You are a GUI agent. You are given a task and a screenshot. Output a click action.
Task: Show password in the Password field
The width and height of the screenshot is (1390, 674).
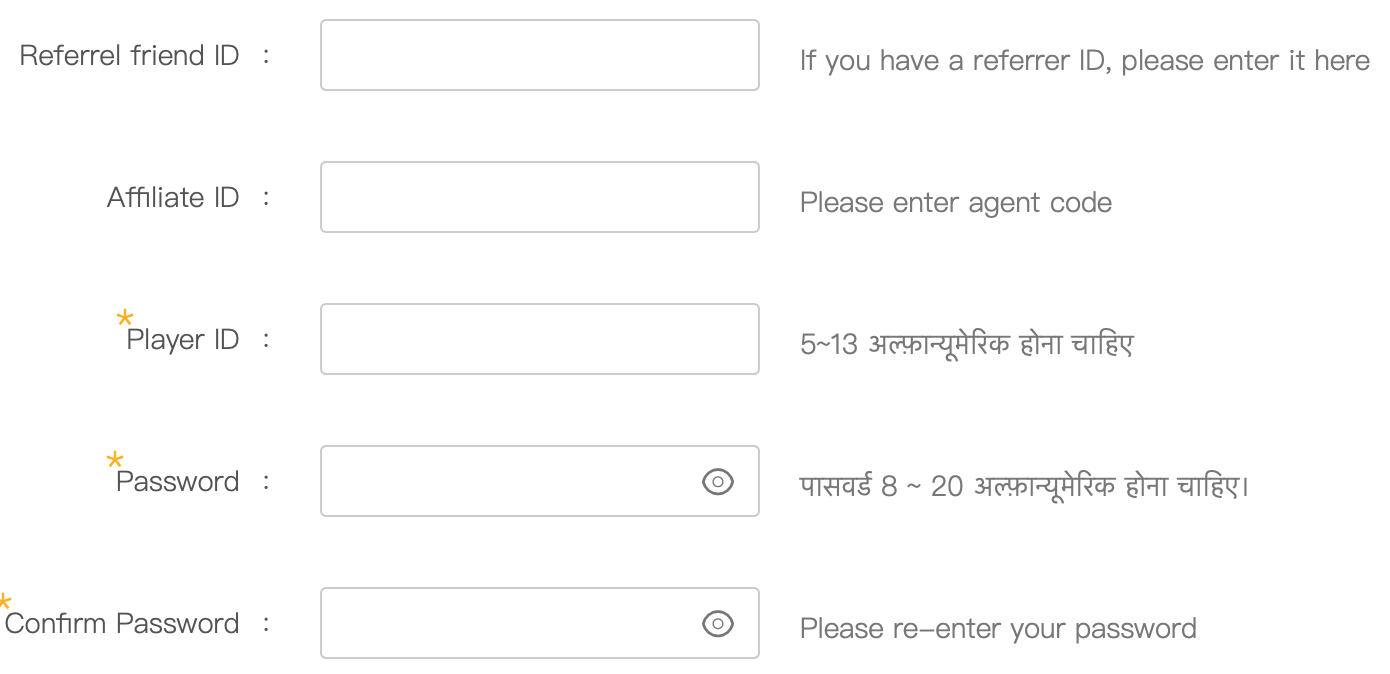point(717,482)
